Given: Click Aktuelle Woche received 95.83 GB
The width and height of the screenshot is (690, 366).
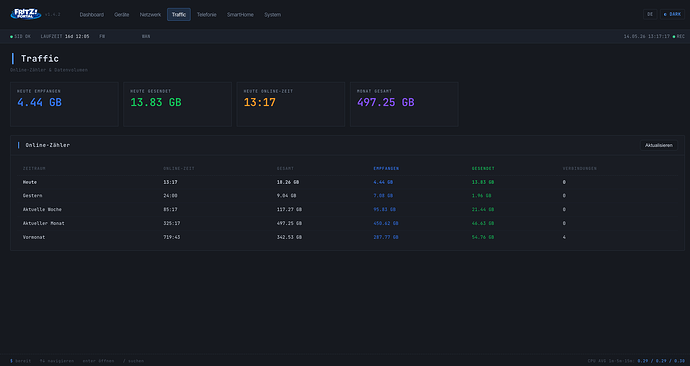Looking at the screenshot, I should [385, 209].
